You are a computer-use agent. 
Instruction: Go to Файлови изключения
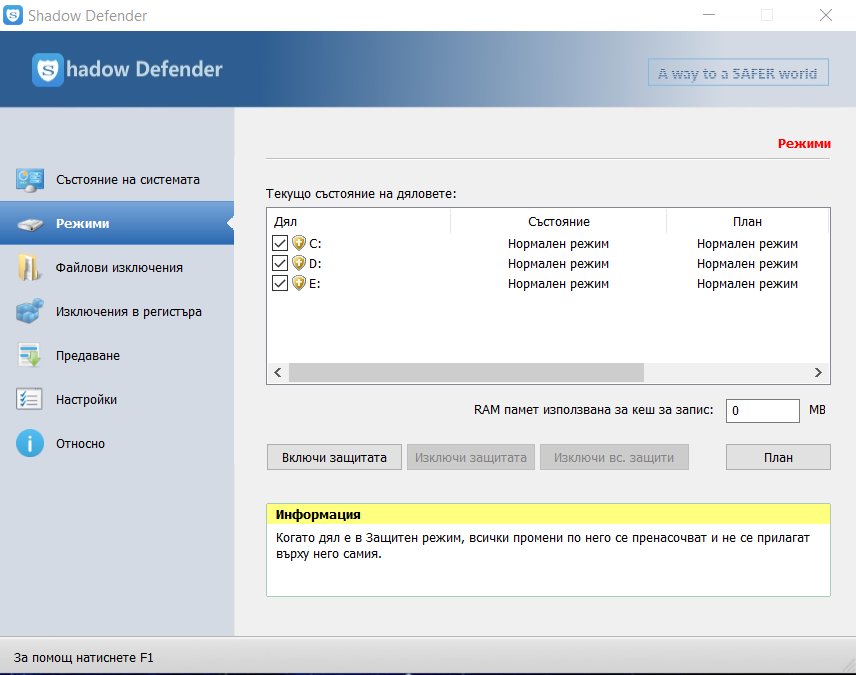pos(117,268)
